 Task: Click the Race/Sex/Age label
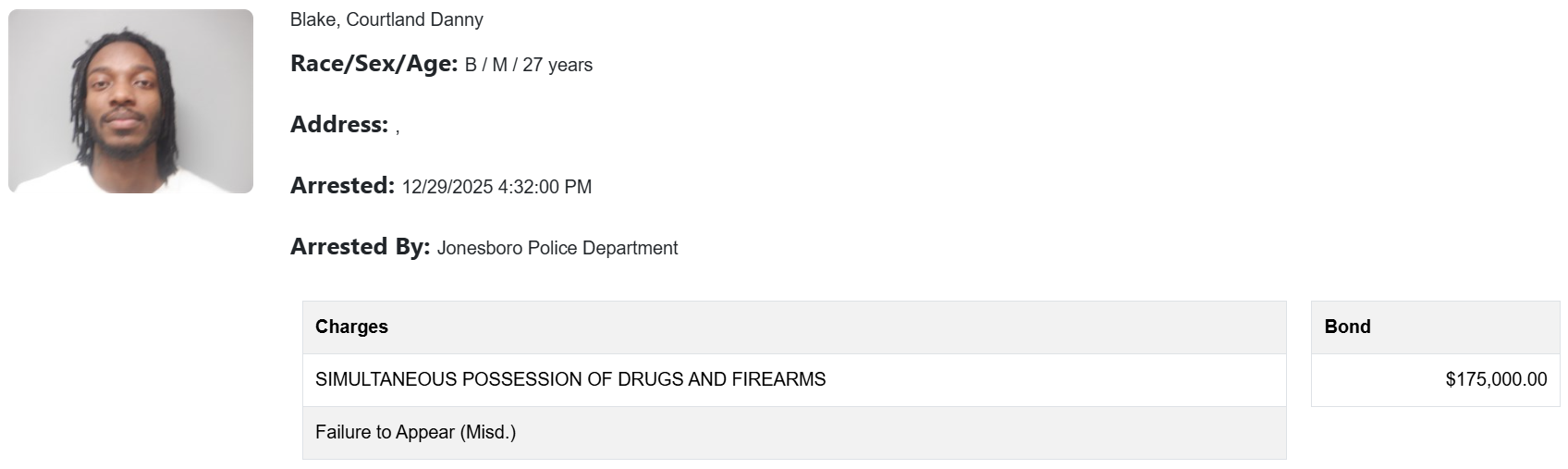(374, 64)
